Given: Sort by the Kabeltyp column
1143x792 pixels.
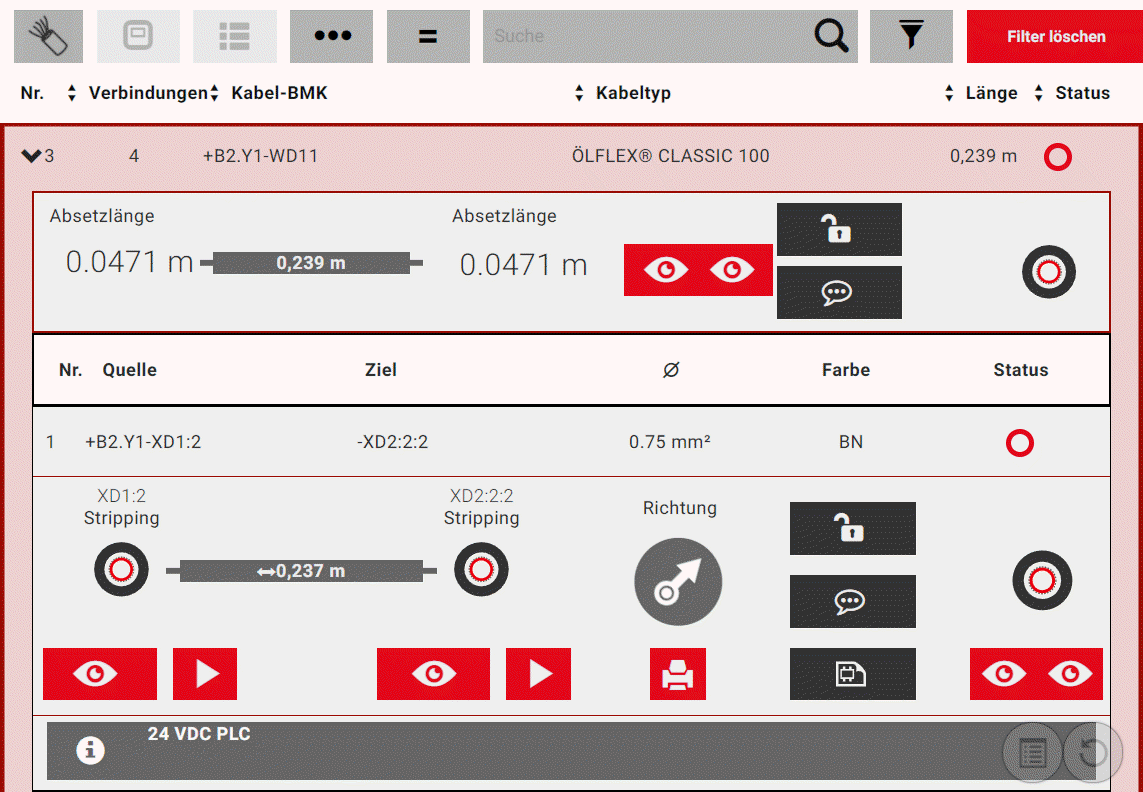Looking at the screenshot, I should coord(633,93).
